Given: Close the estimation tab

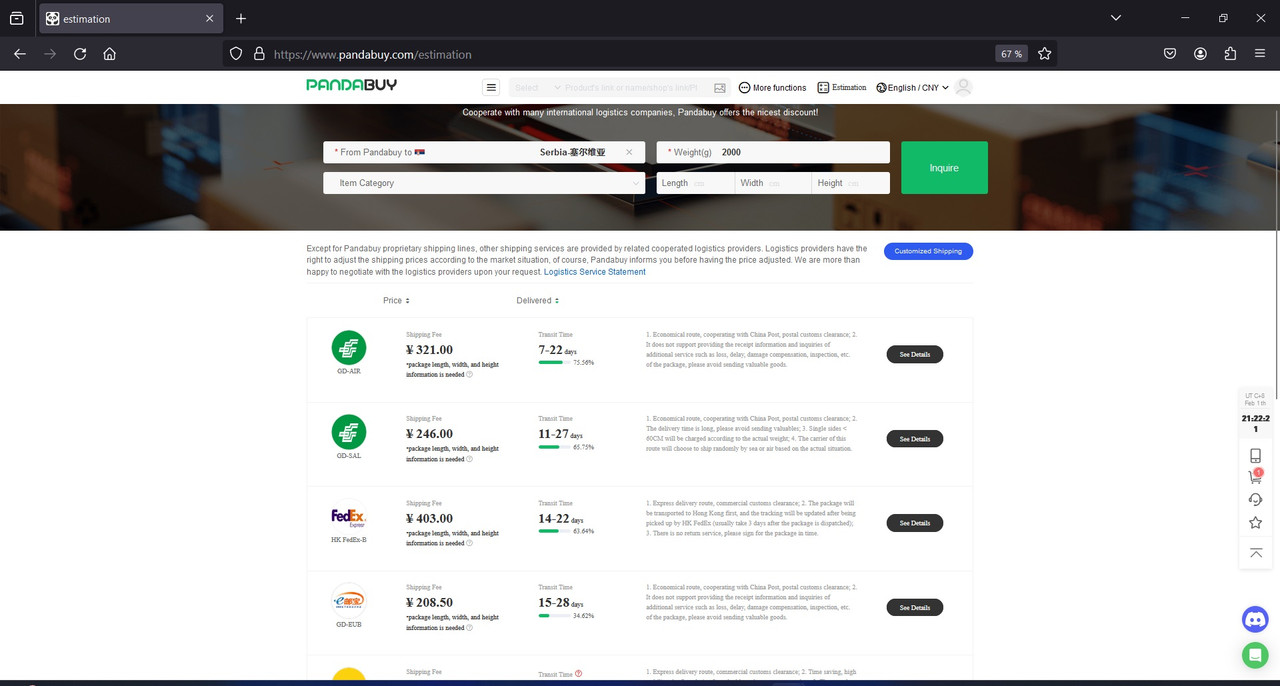Looking at the screenshot, I should [x=209, y=19].
